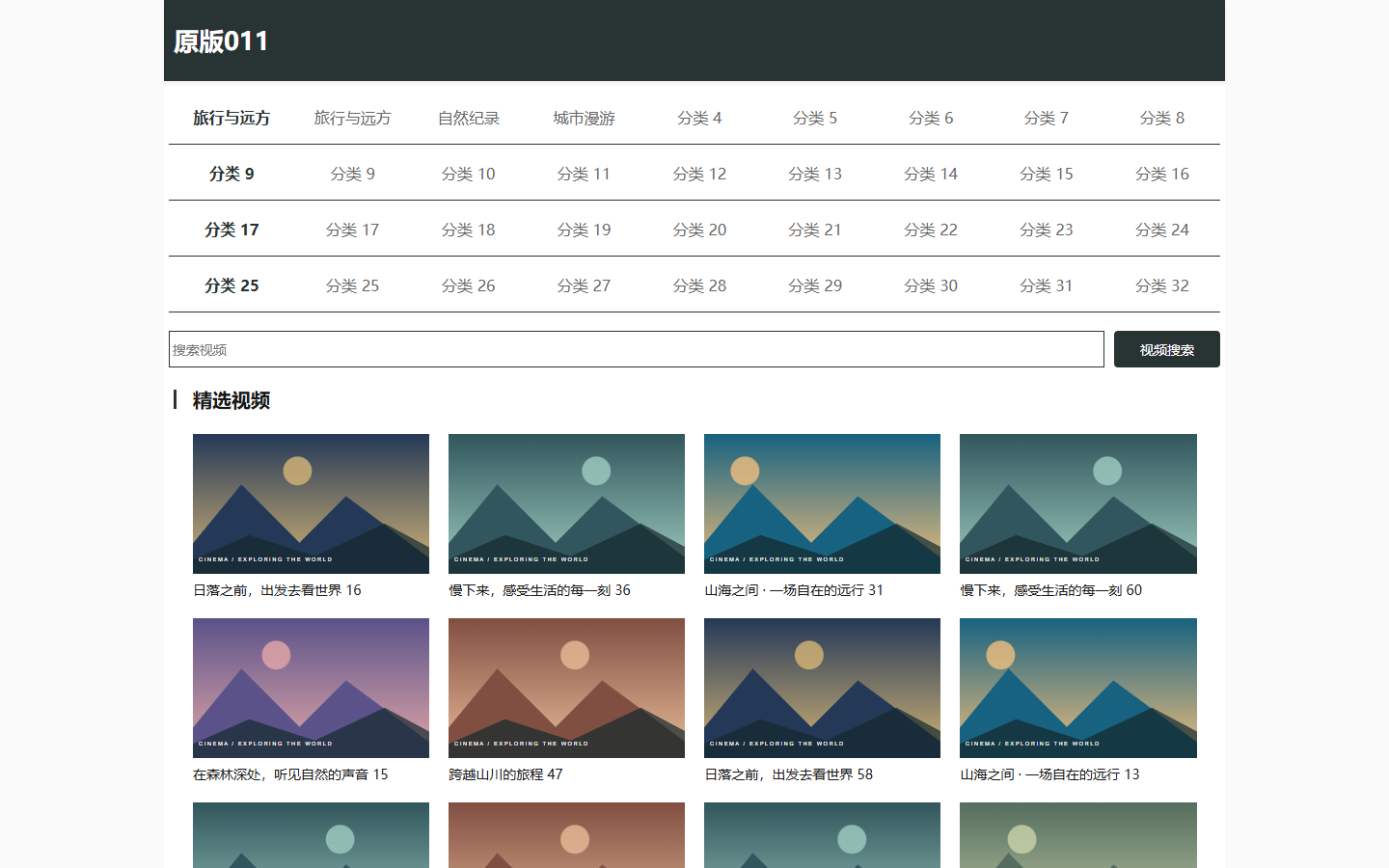
Task: Open thumbnail for 慢下来，感受生活的每一刻 60
Action: 1078,503
